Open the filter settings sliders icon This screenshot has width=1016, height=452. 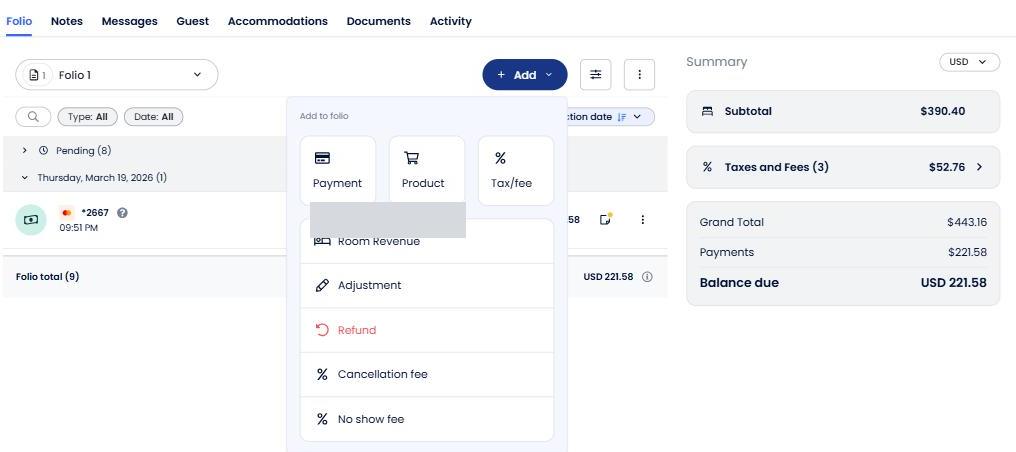tap(595, 74)
